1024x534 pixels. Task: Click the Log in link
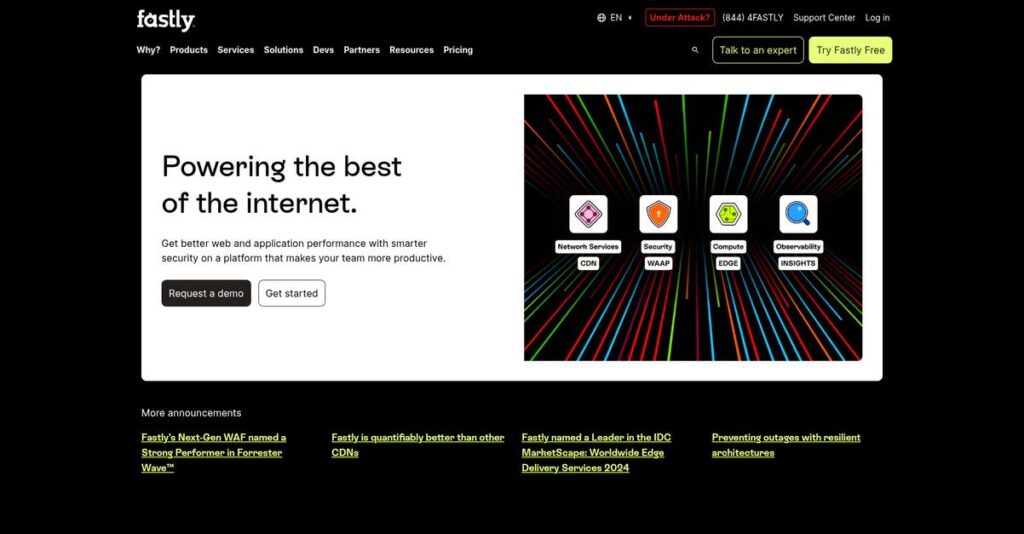pyautogui.click(x=877, y=18)
